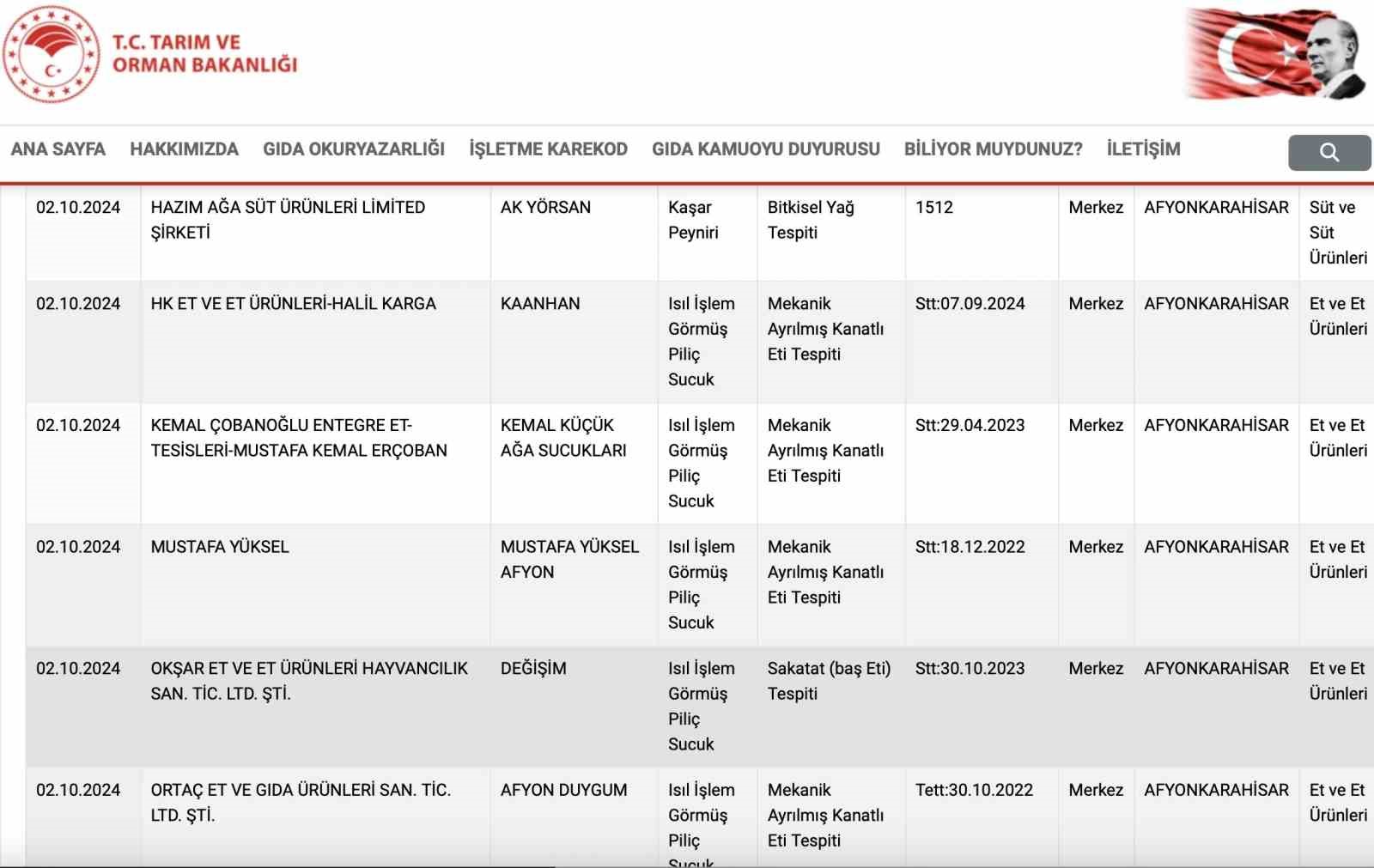Click the Atatürk and flag banner image
The image size is (1374, 868).
tap(1275, 53)
